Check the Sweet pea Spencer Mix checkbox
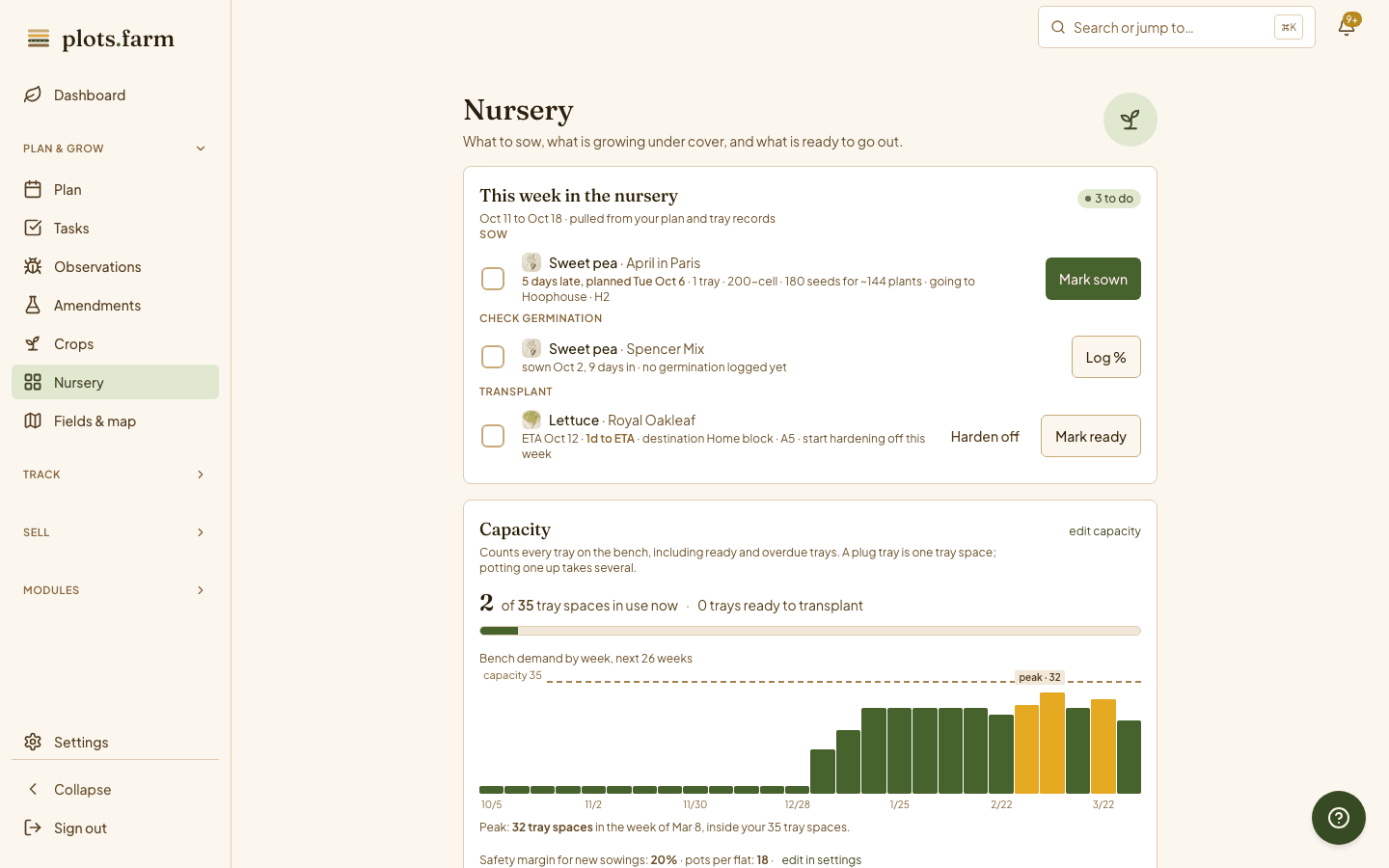The image size is (1389, 868). (493, 357)
